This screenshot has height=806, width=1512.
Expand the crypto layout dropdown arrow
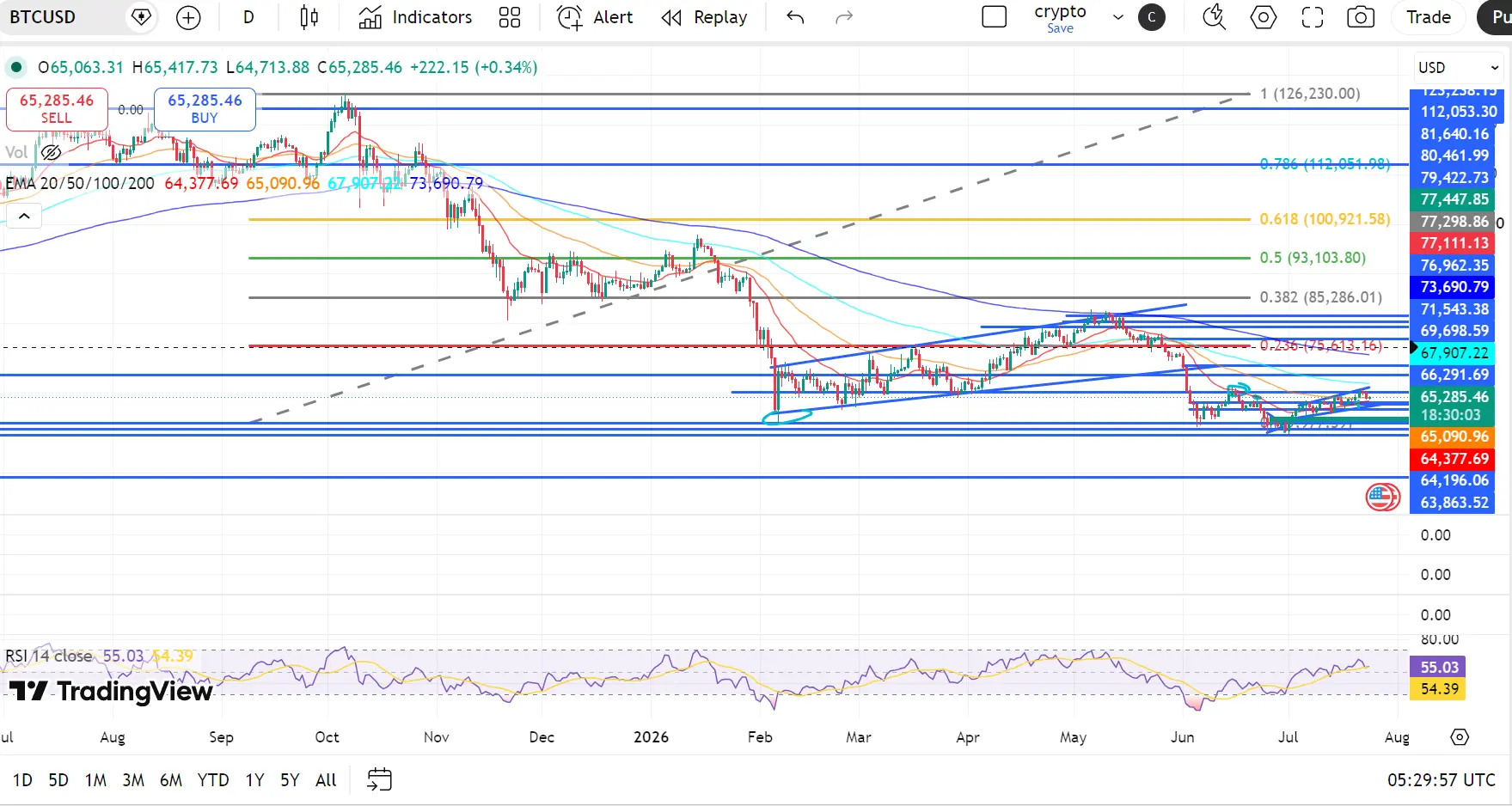click(x=1118, y=17)
